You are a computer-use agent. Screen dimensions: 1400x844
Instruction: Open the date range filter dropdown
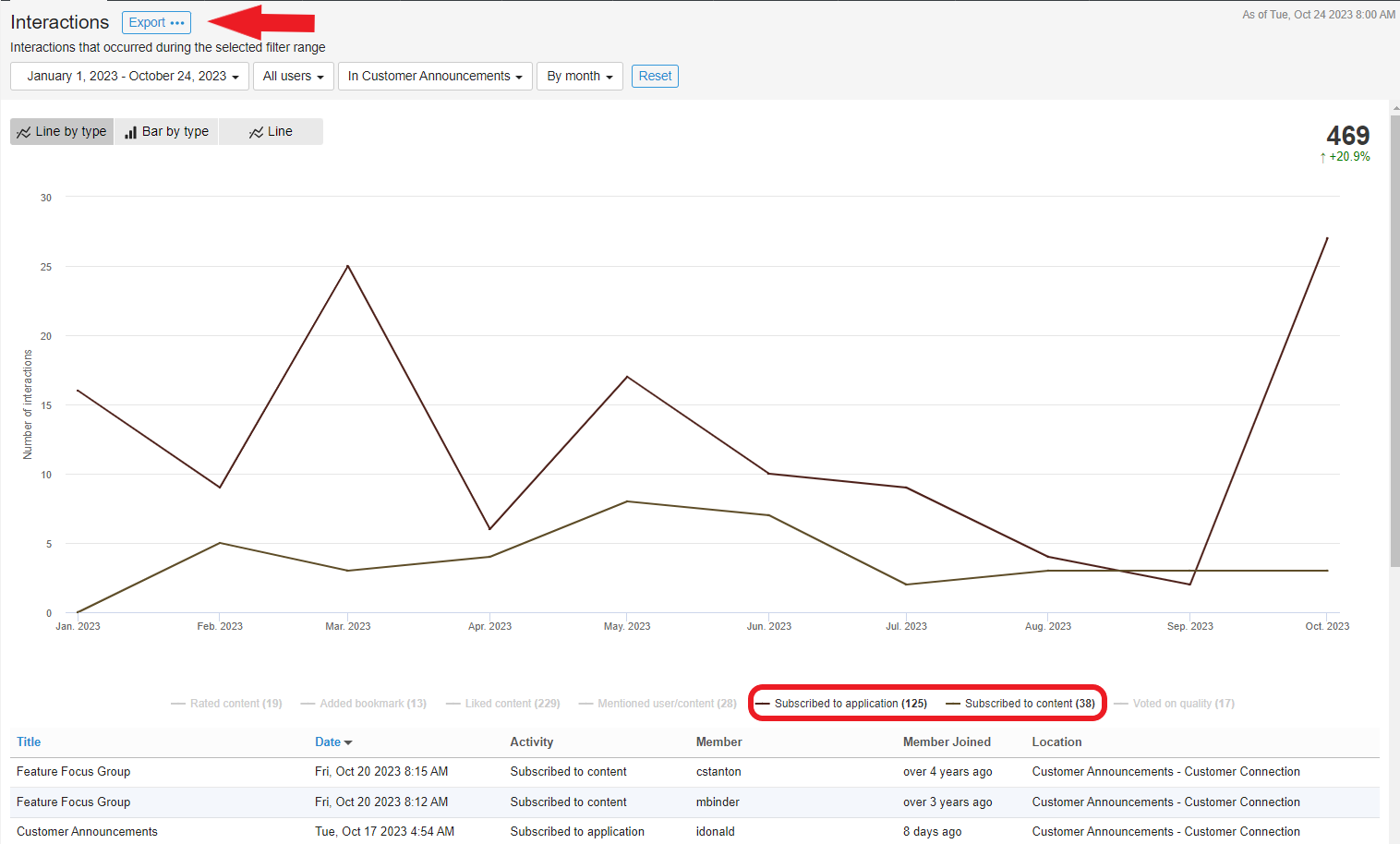[129, 76]
